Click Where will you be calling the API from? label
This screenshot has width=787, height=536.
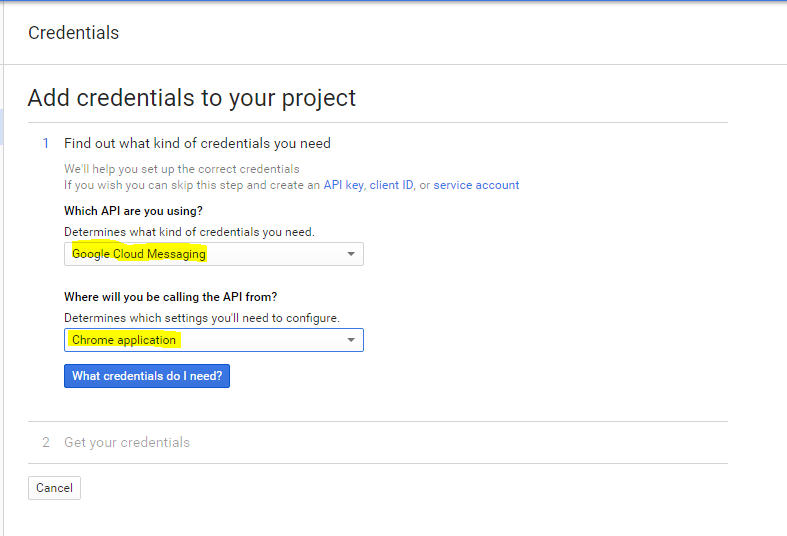tap(171, 297)
